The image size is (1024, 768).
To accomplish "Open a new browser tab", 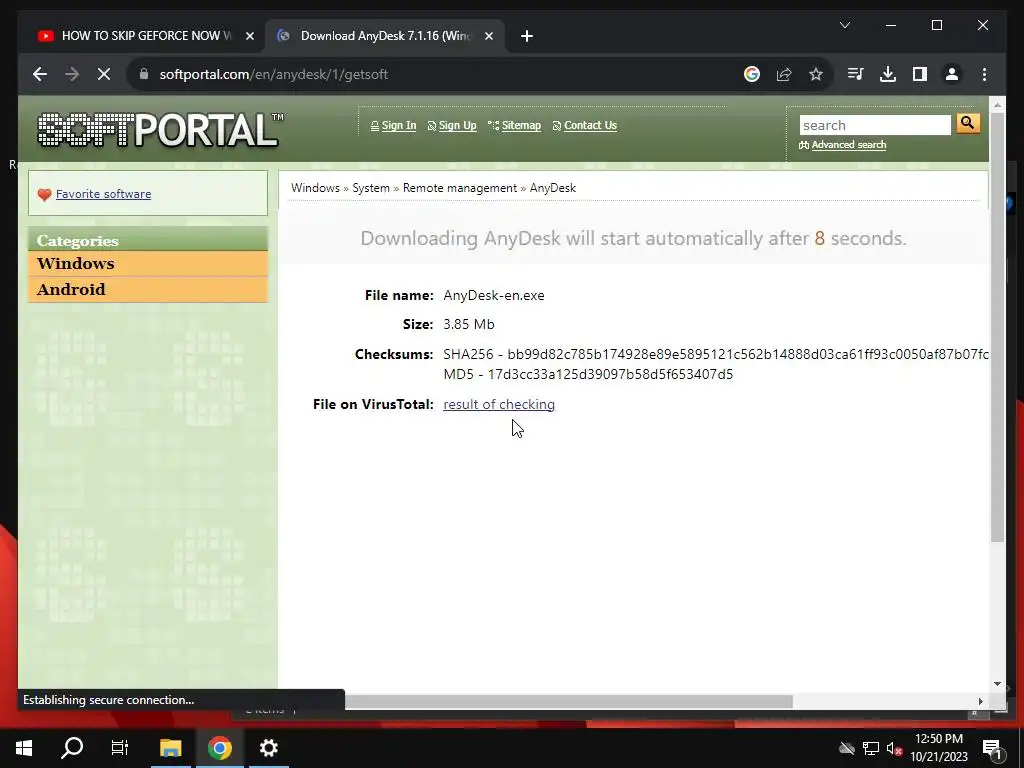I will coord(527,36).
